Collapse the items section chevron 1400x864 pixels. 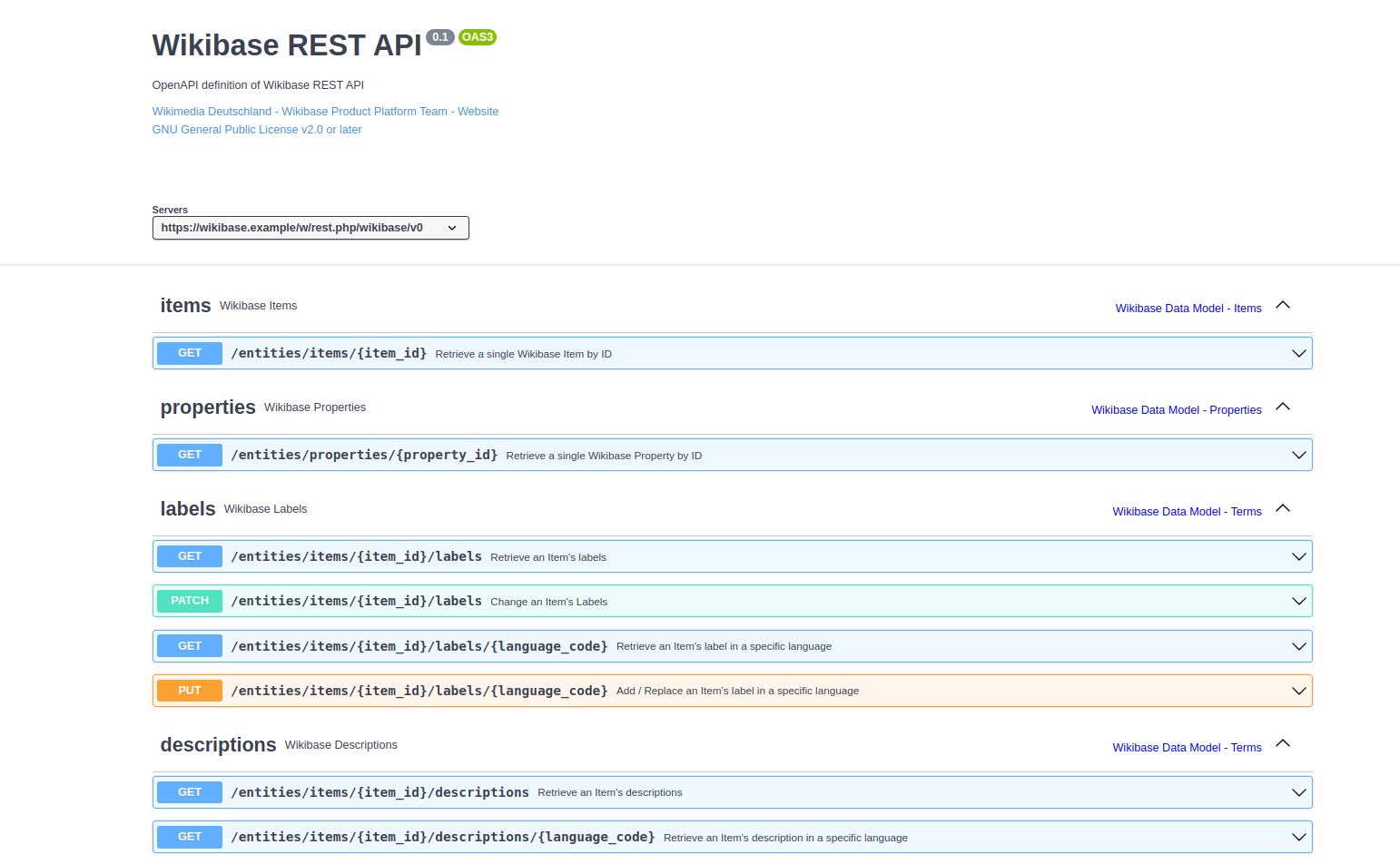point(1282,306)
